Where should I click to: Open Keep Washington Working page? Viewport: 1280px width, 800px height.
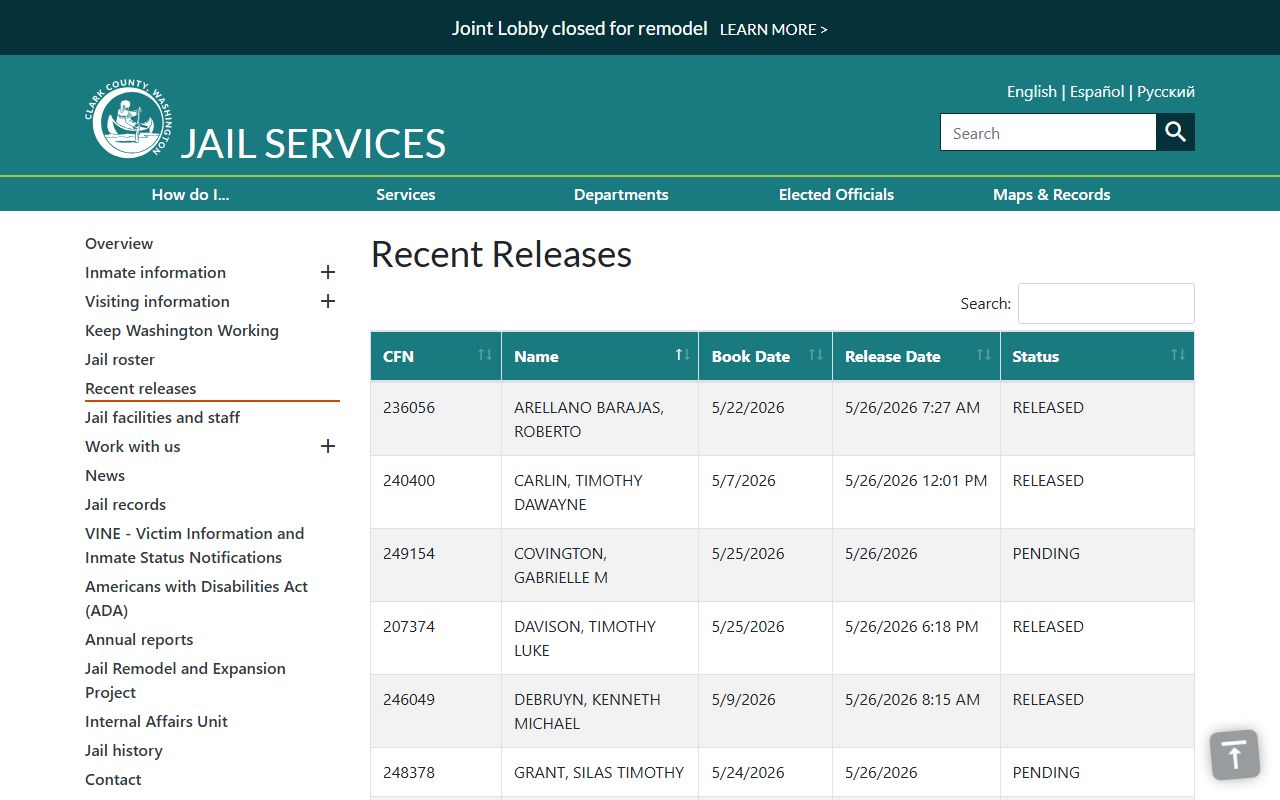tap(182, 330)
